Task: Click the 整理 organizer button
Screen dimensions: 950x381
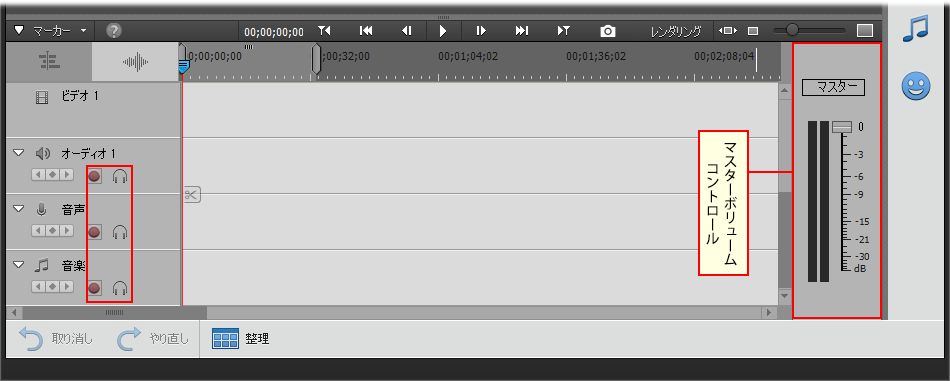Action: pyautogui.click(x=241, y=339)
